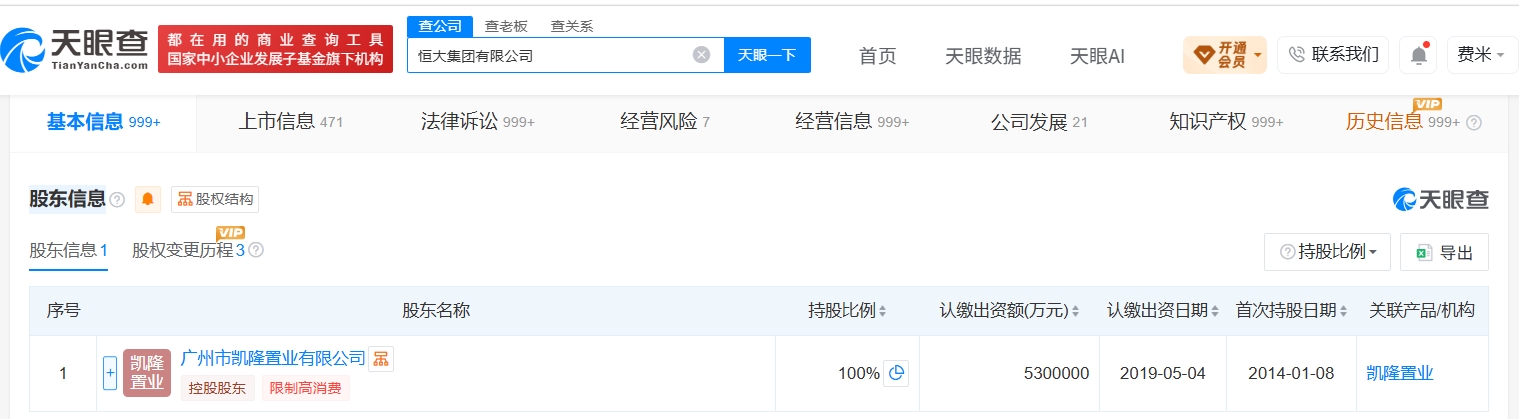
Task: Clear the search box text
Action: click(x=702, y=55)
